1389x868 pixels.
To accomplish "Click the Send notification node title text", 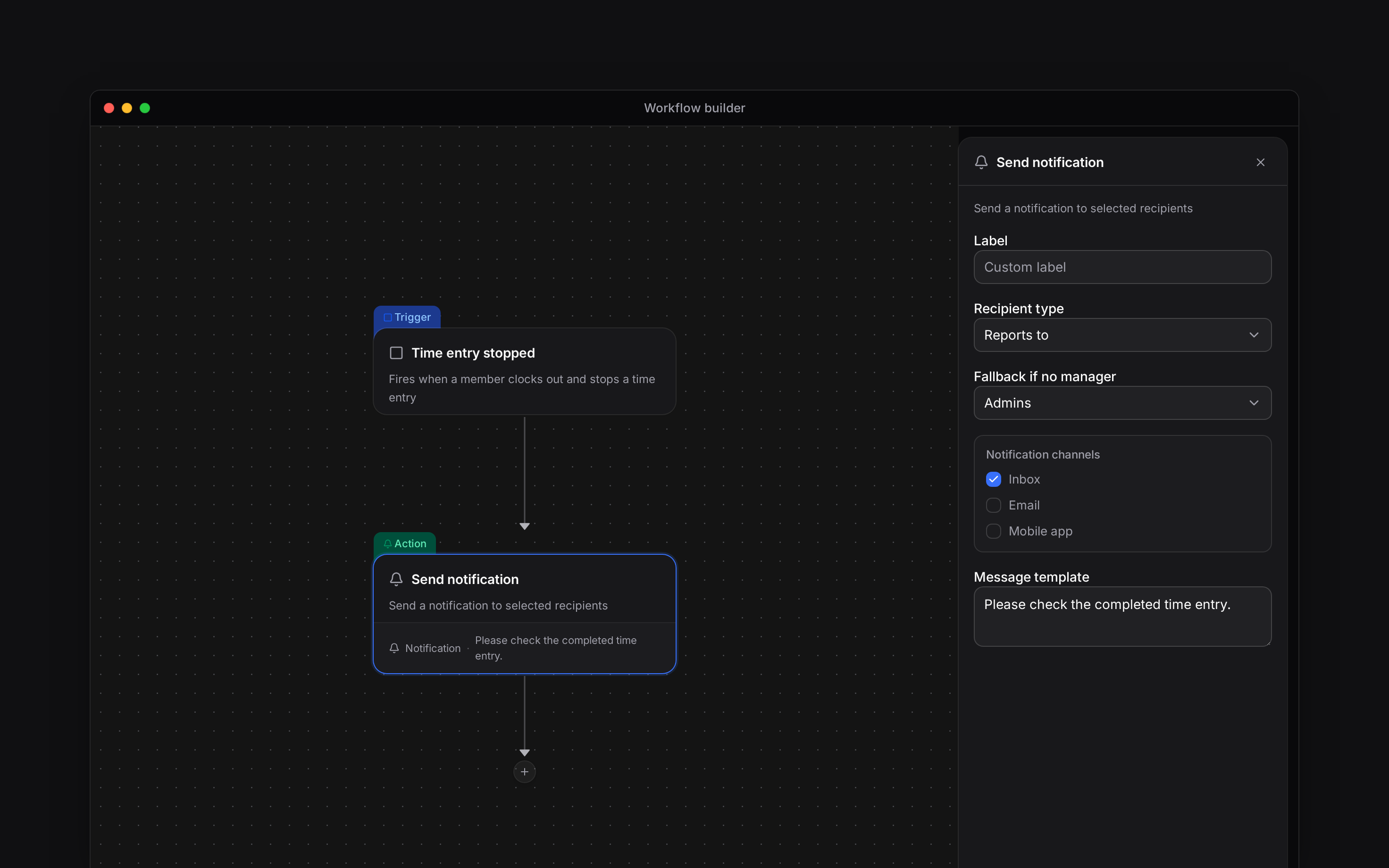I will (x=465, y=579).
